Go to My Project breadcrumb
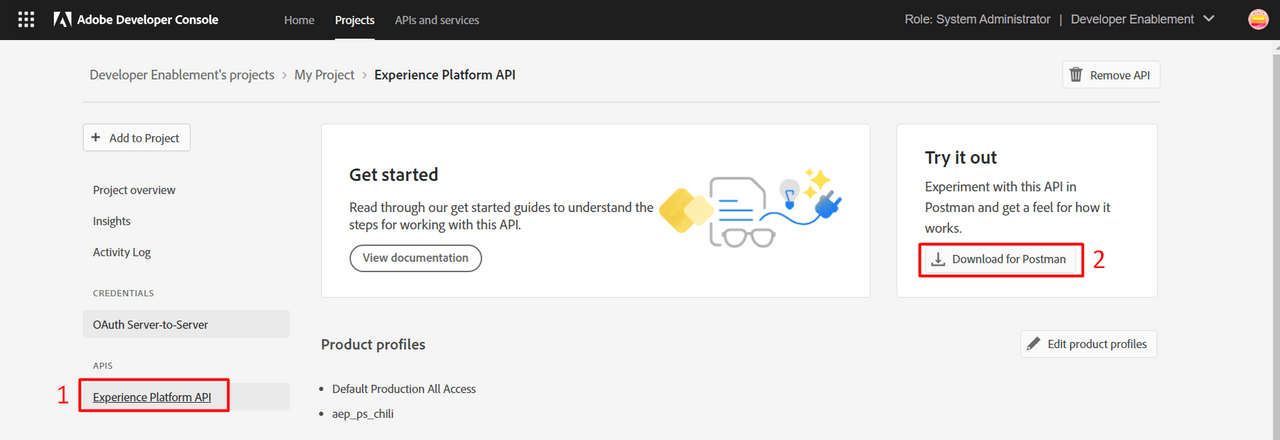This screenshot has width=1280, height=440. click(x=324, y=75)
